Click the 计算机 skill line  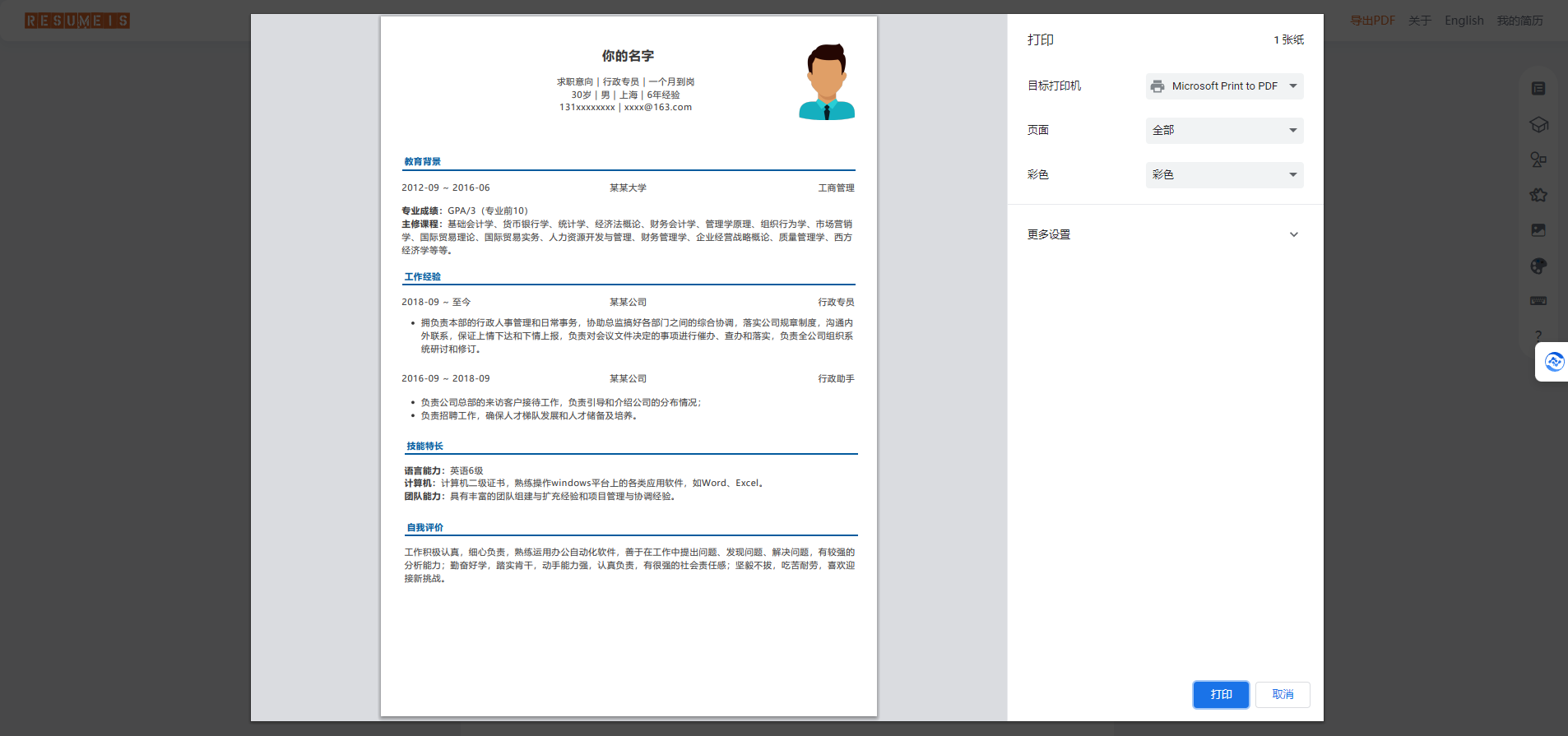click(x=586, y=484)
